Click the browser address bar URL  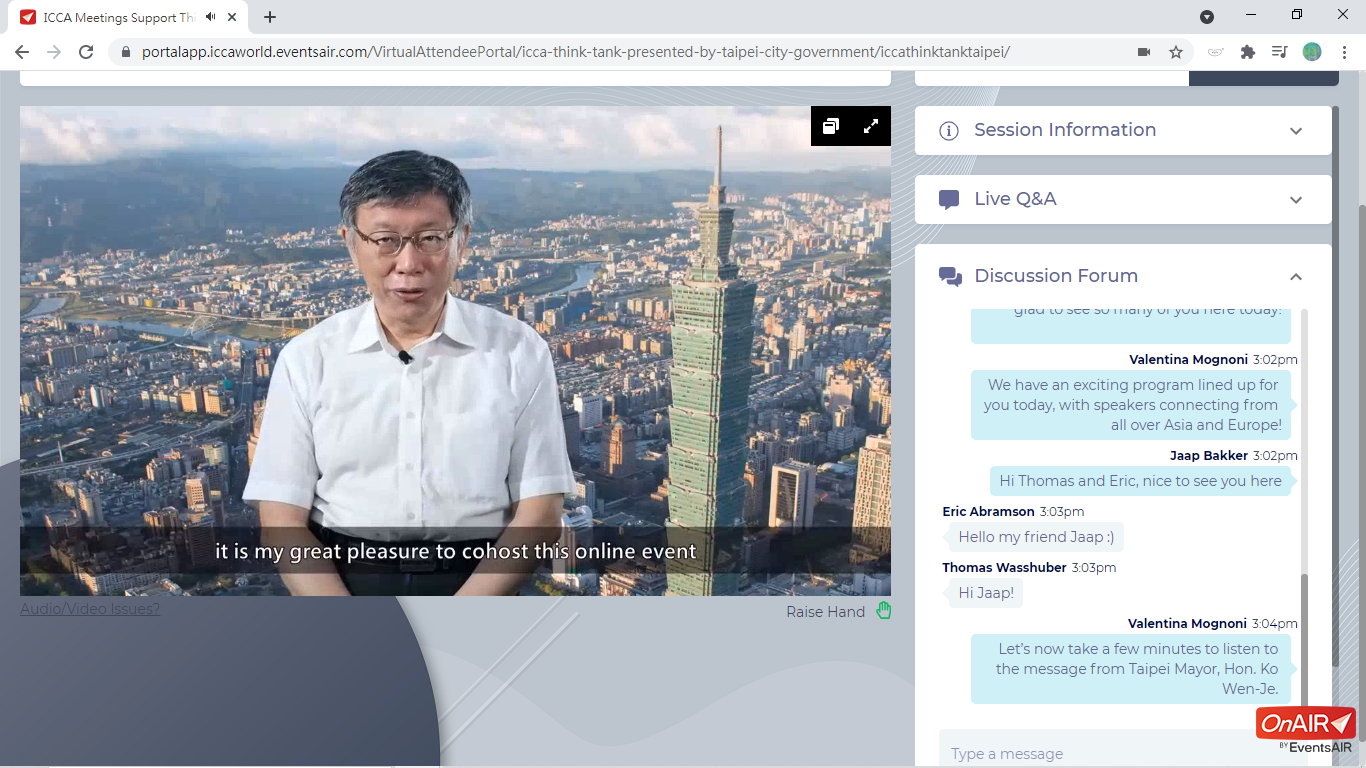pos(576,52)
